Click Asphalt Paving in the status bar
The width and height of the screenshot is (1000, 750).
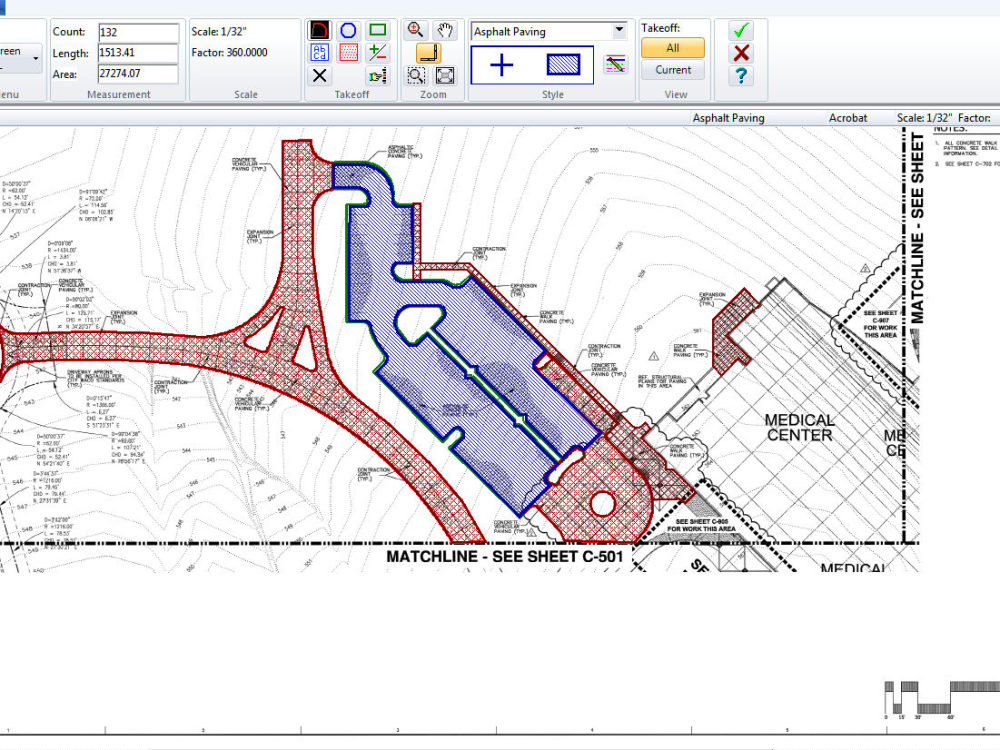(x=728, y=118)
